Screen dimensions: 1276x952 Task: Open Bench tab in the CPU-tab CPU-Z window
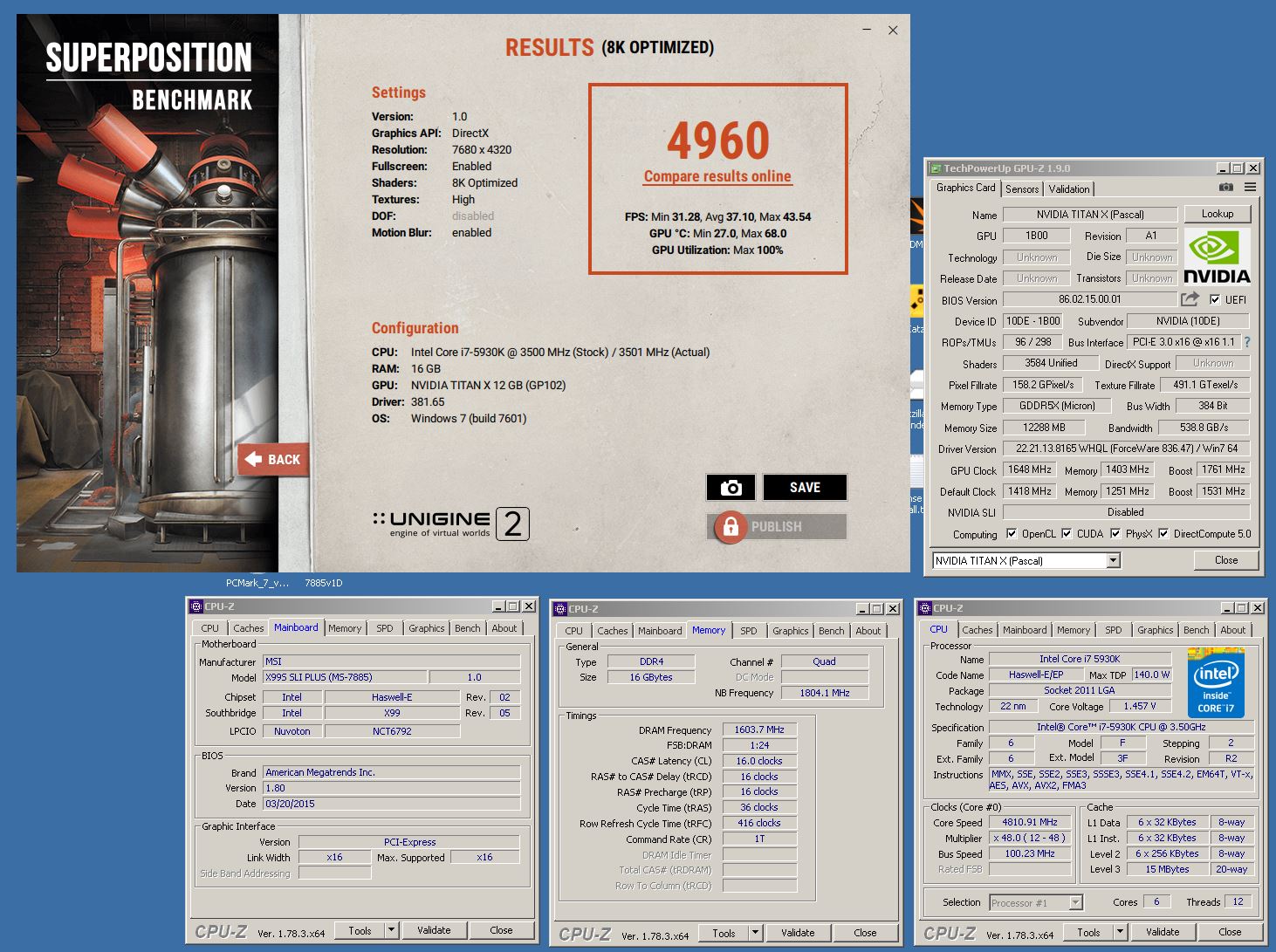[1197, 630]
